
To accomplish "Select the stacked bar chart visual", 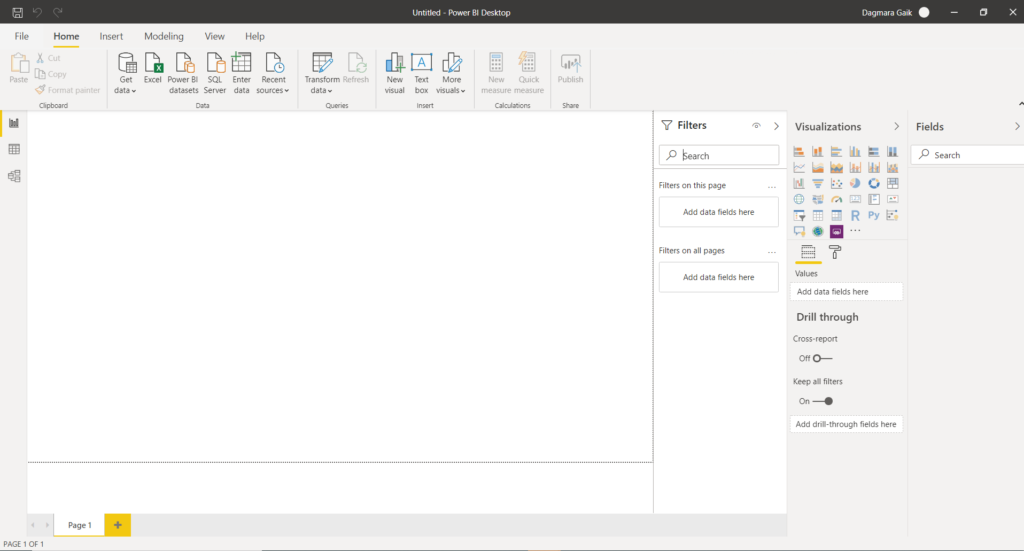I will click(799, 151).
